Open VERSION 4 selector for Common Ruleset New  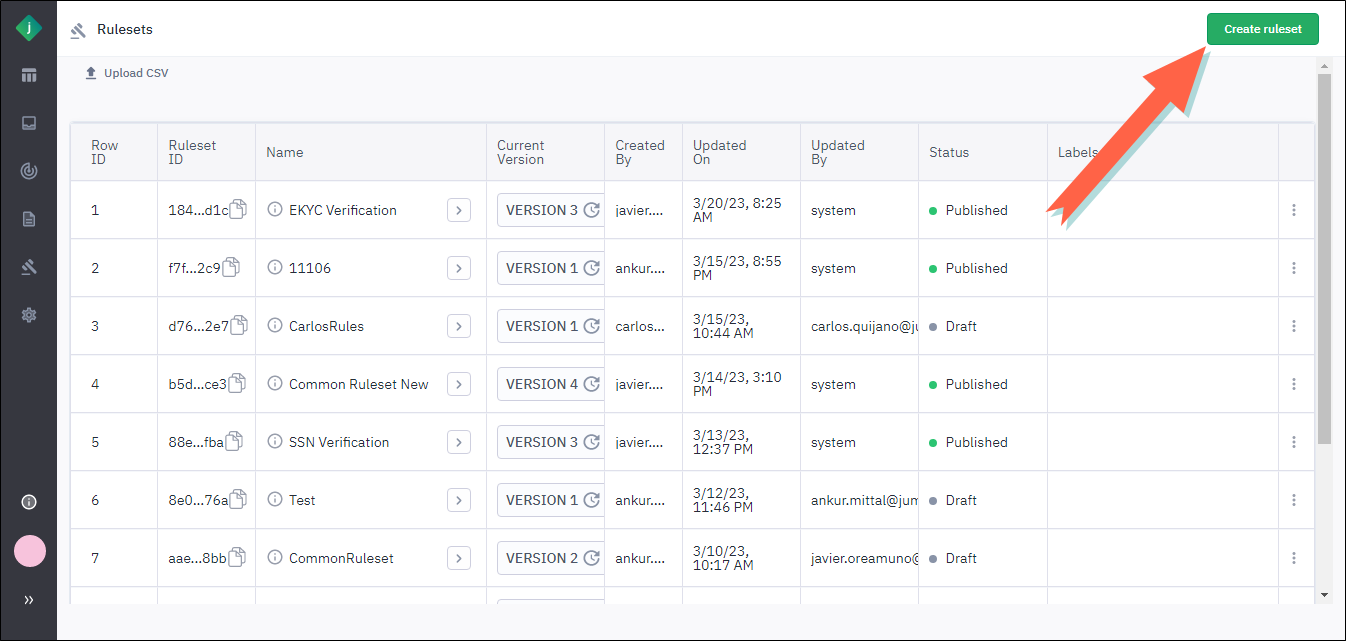[x=550, y=384]
